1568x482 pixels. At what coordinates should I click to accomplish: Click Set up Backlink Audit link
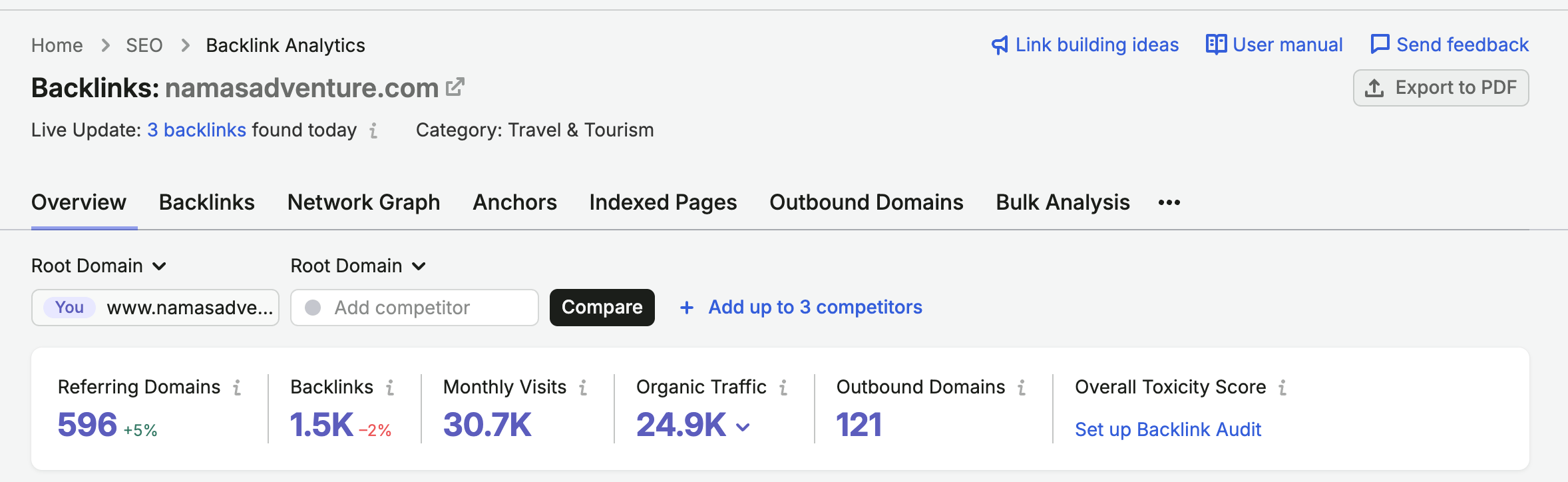[x=1168, y=429]
